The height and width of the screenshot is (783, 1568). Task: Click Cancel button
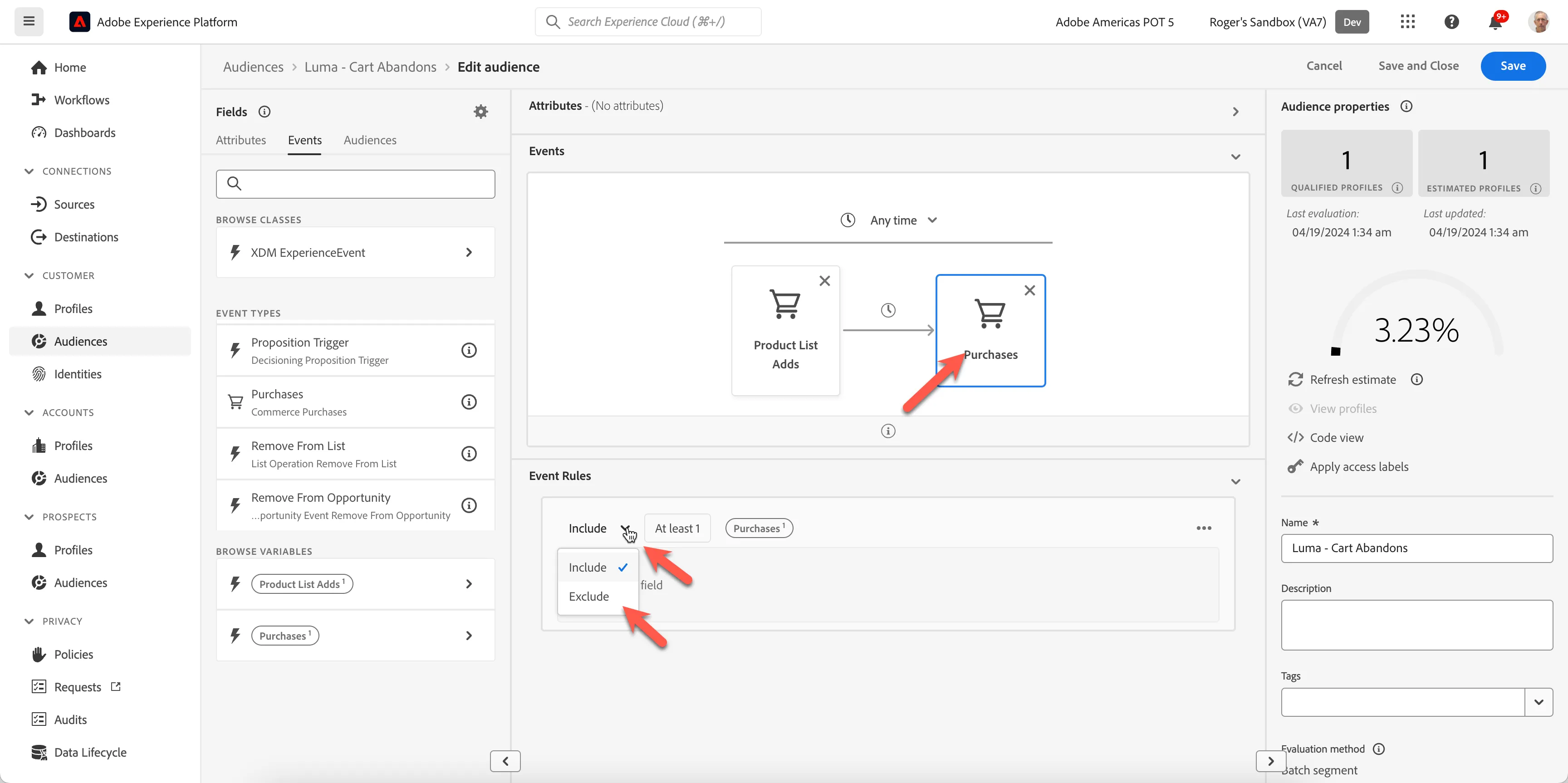click(x=1324, y=66)
